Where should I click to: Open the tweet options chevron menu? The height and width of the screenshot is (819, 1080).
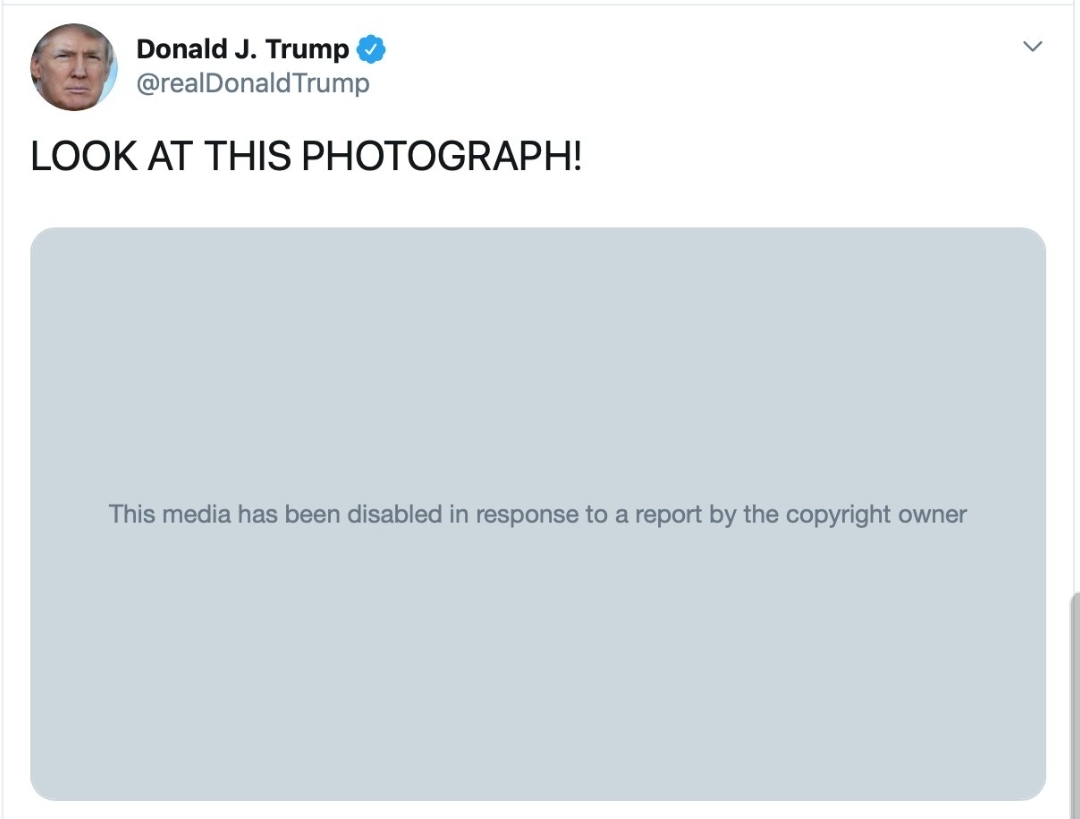pos(1033,47)
